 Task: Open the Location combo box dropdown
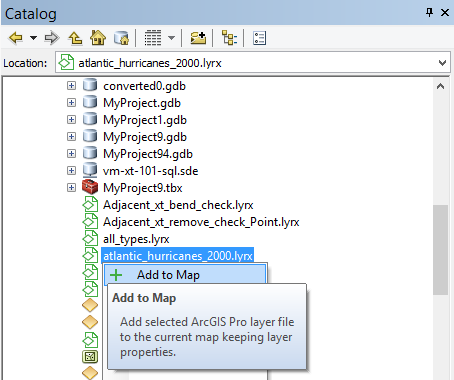(443, 63)
